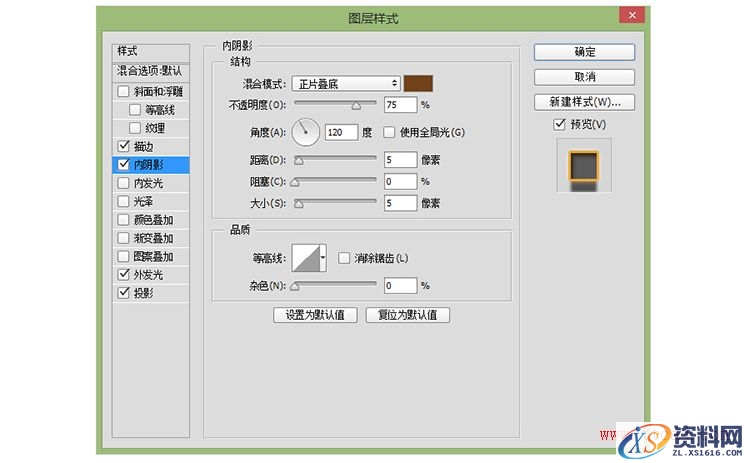Select the 投影 style entry label
Image resolution: width=750 pixels, height=463 pixels.
(143, 293)
